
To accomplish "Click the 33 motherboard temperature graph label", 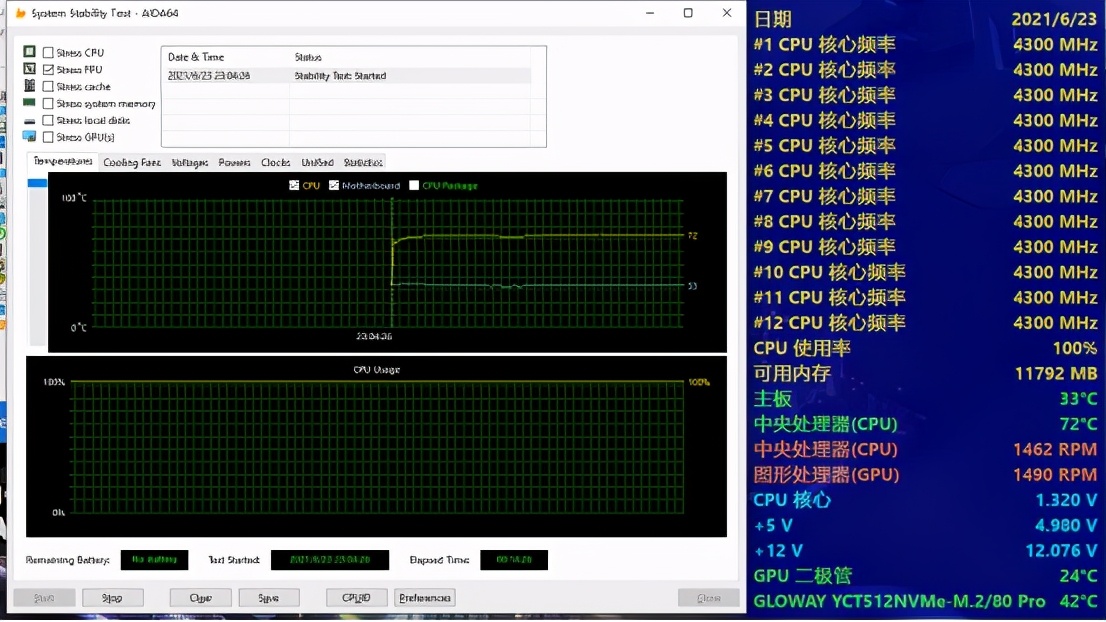I will pyautogui.click(x=692, y=286).
